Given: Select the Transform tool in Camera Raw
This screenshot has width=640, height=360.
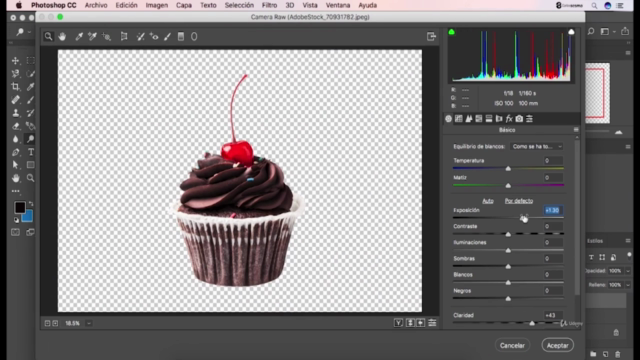Looking at the screenshot, I should pos(124,36).
